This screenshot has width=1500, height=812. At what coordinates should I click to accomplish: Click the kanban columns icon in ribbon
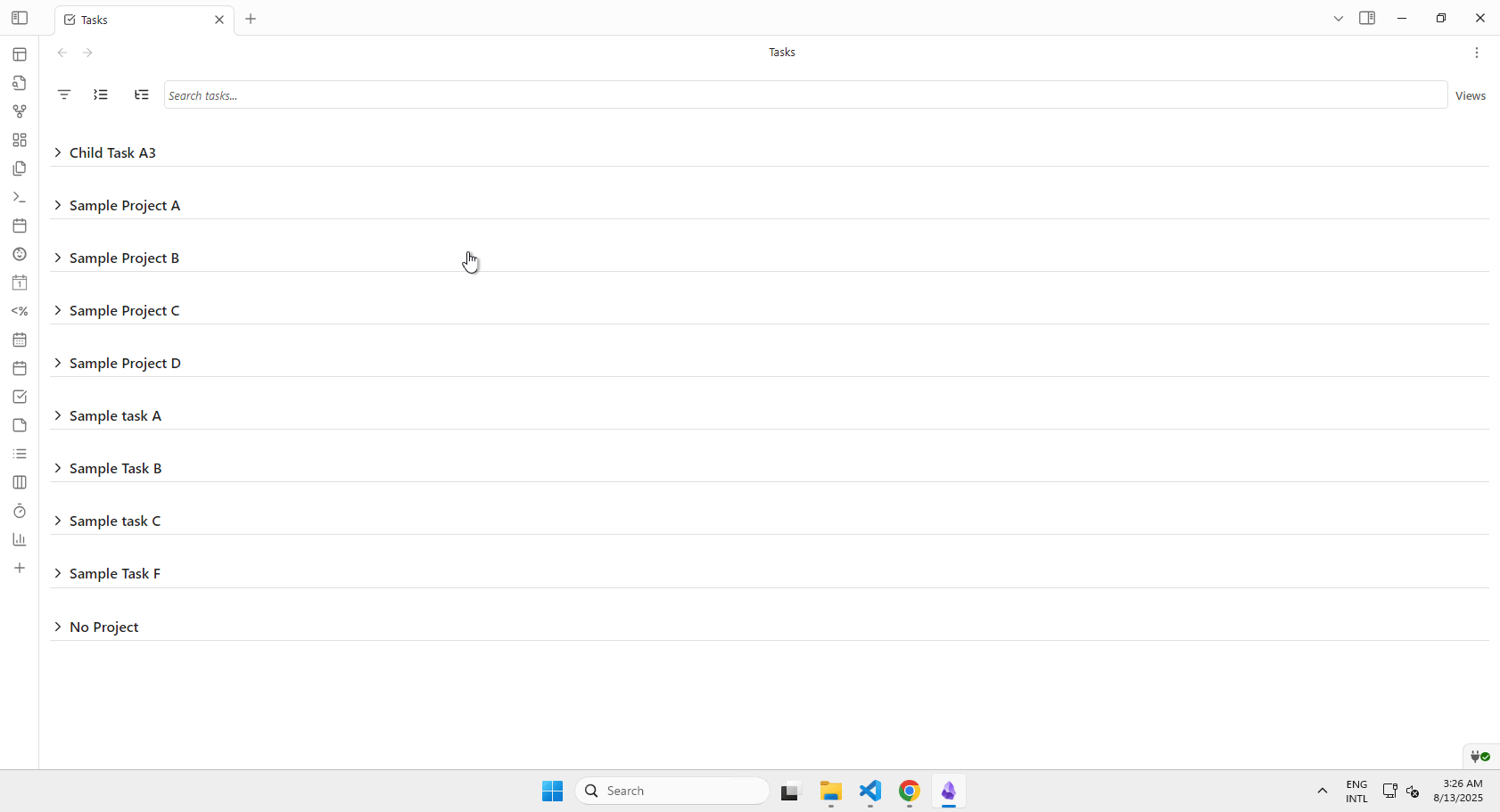(x=20, y=482)
